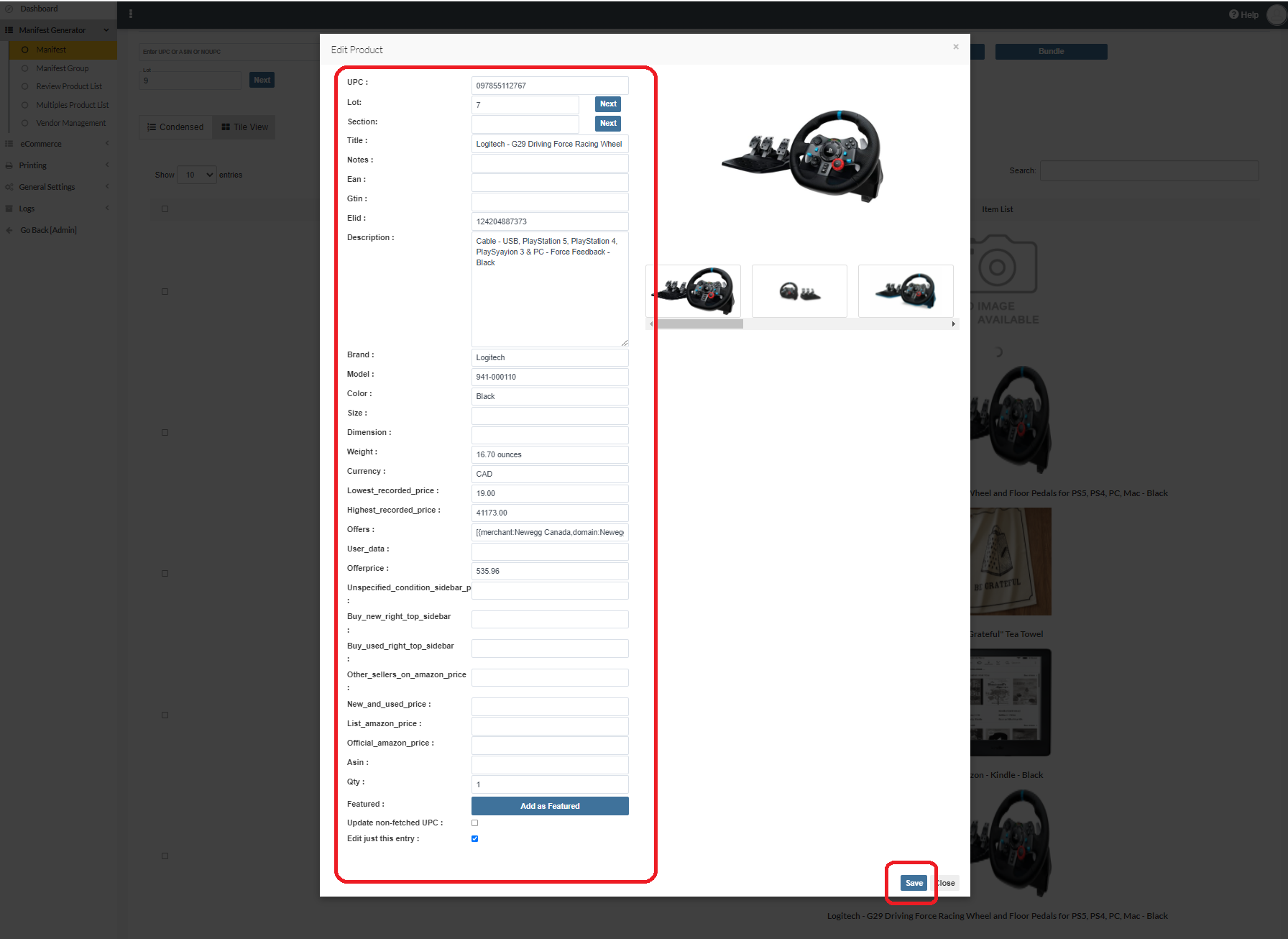Click the Next button beside the Section field
1288x939 pixels.
(608, 123)
